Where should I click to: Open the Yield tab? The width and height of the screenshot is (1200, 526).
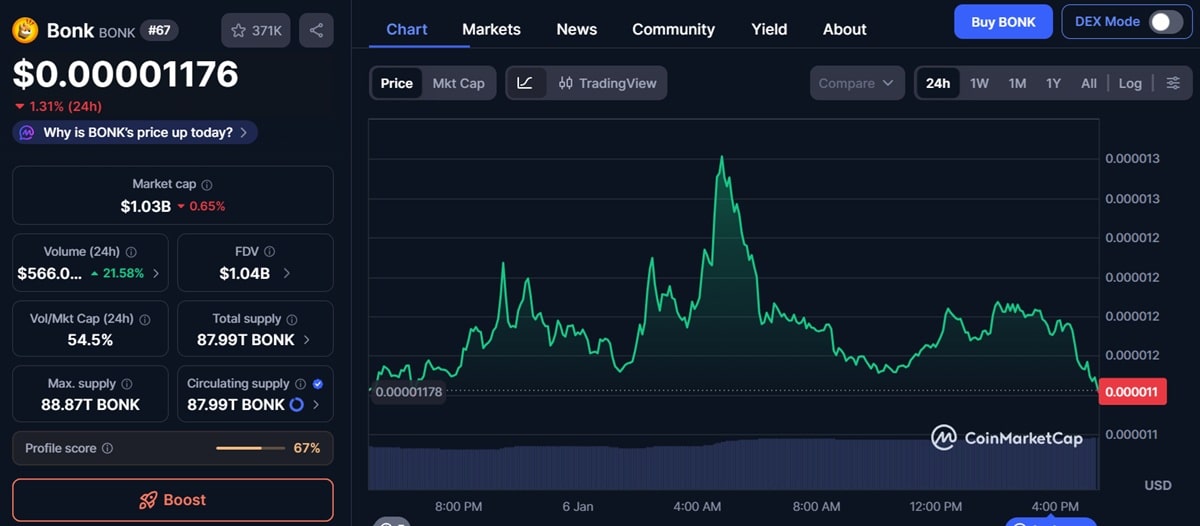[769, 29]
